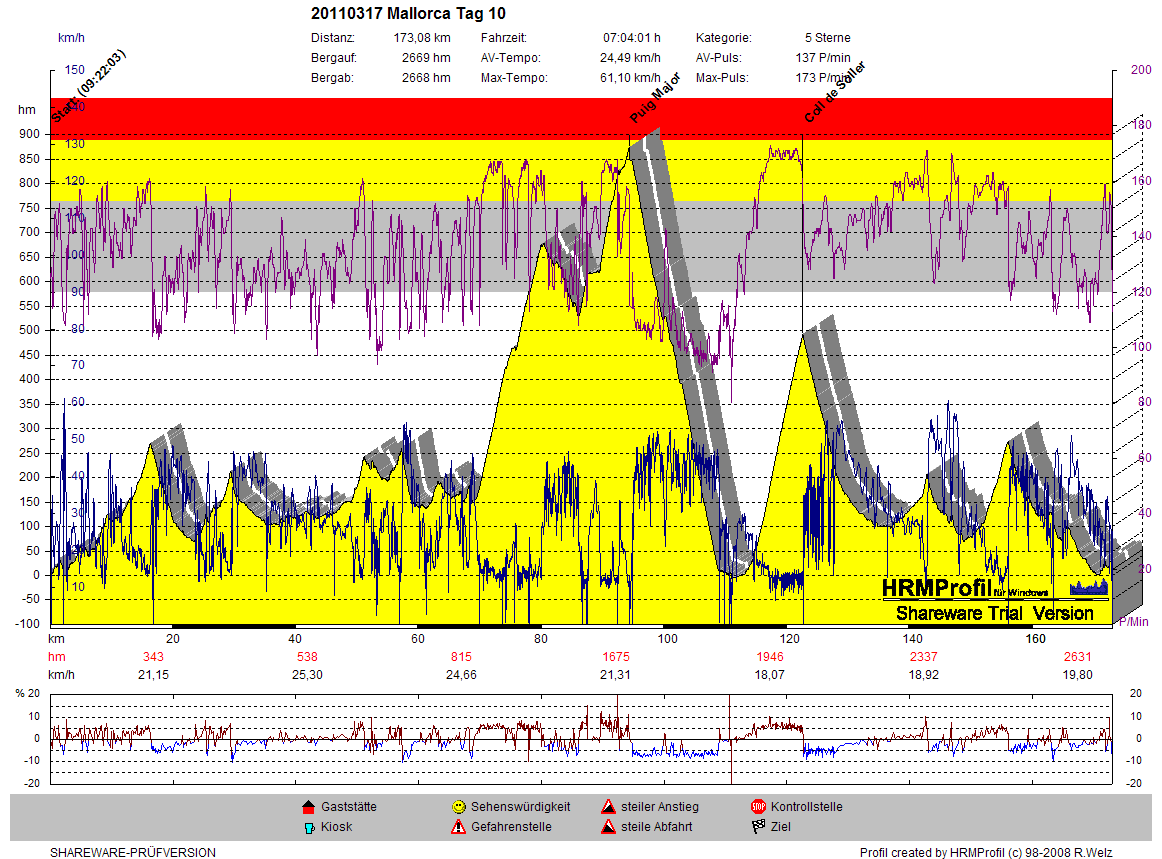Click the Shareware Trial Version text
This screenshot has width=1162, height=859.
point(994,613)
